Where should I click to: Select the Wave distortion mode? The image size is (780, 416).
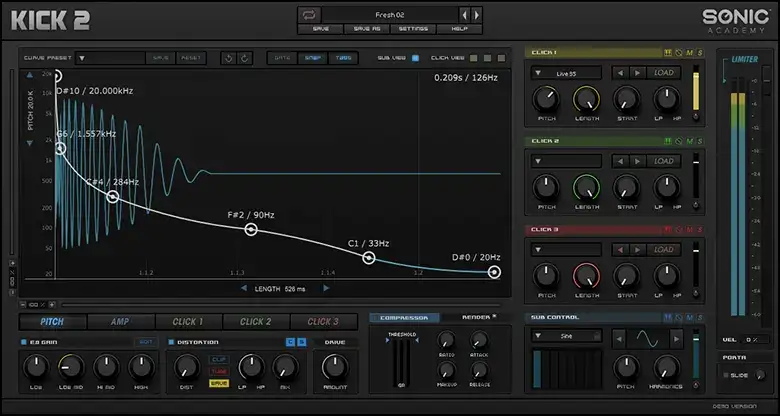click(219, 384)
